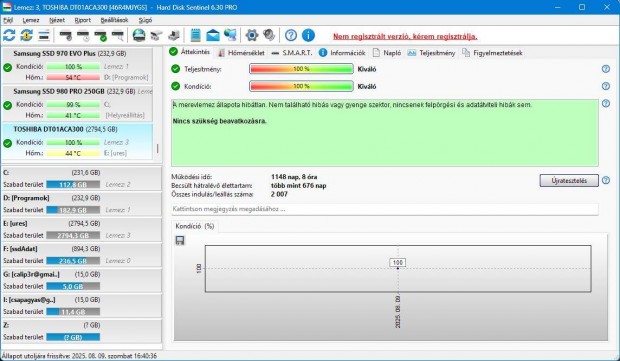Switch to the Hőmérséklet tab
The image size is (620, 361).
(x=241, y=53)
